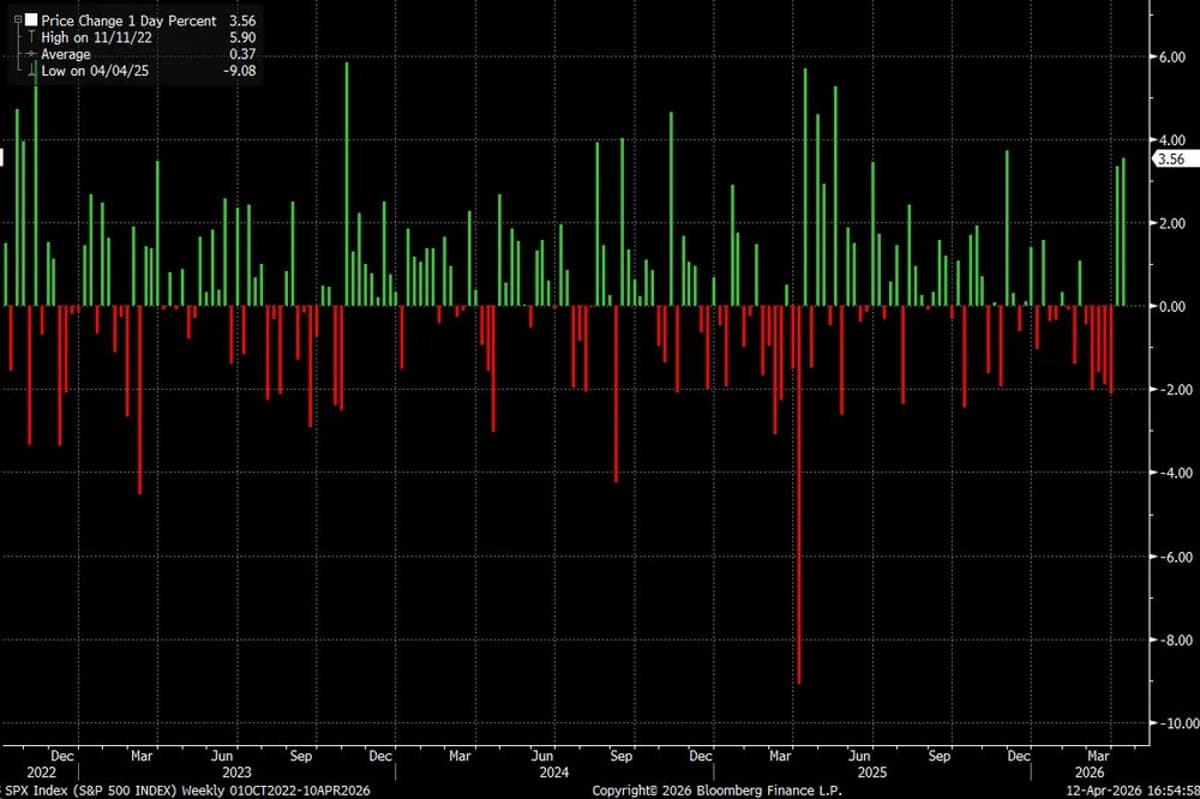This screenshot has width=1200, height=799.
Task: Select the 2024 label on the time axis
Action: pos(553,772)
